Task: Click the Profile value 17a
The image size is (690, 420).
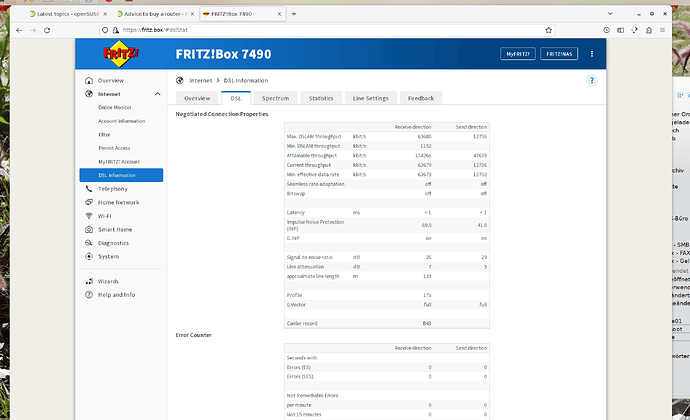Action: pyautogui.click(x=427, y=295)
